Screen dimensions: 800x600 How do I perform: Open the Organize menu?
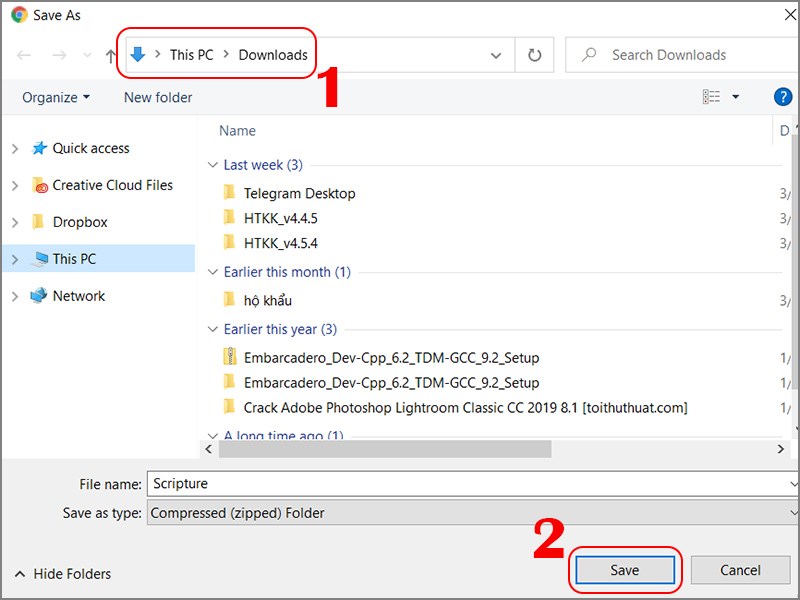pyautogui.click(x=56, y=97)
